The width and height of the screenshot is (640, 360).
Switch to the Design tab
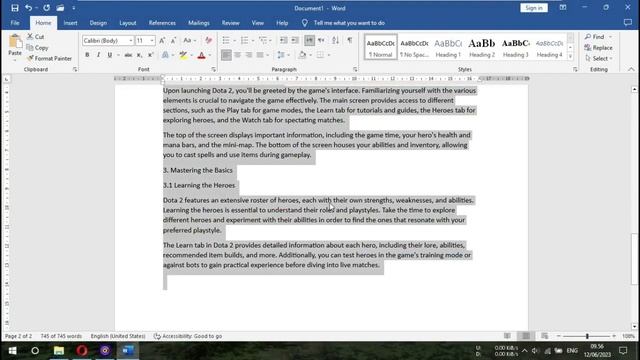(98, 23)
